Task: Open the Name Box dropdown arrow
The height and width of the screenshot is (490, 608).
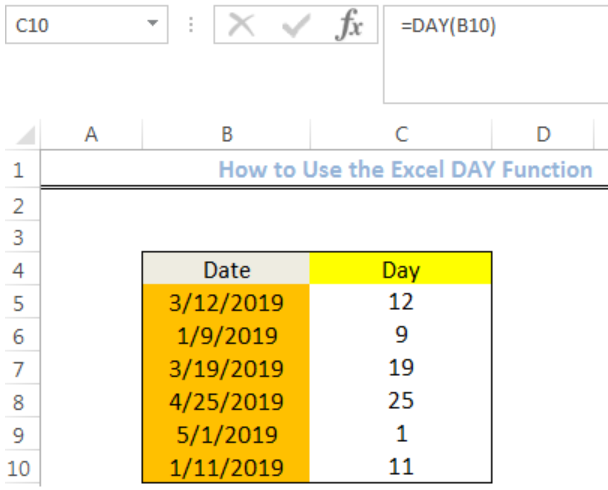Action: pos(153,23)
